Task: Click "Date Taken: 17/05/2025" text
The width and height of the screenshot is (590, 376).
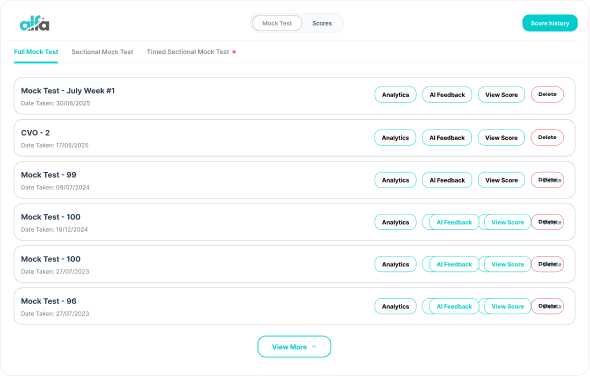Action: point(55,146)
